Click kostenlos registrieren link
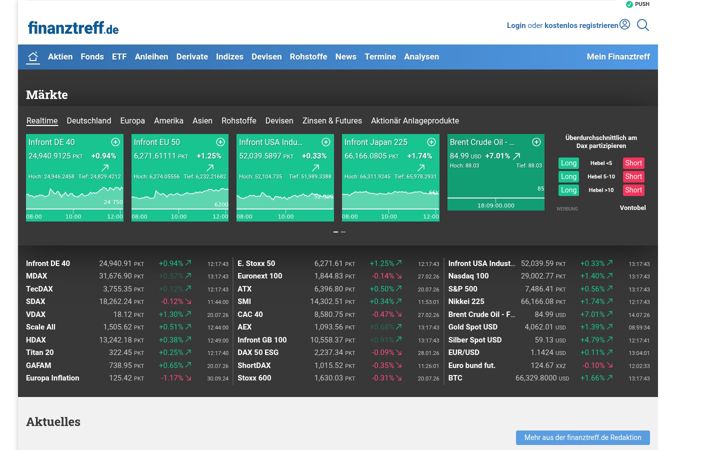 (x=581, y=26)
